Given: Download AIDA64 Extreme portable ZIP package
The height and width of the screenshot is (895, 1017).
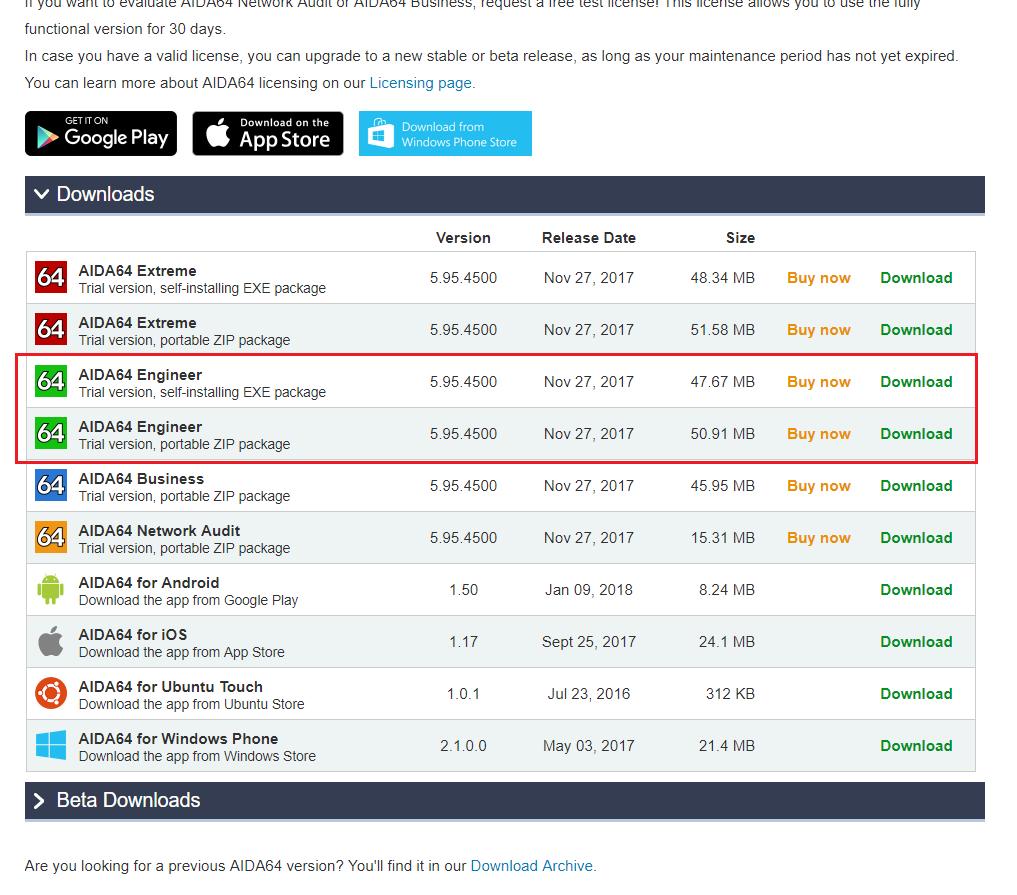Looking at the screenshot, I should click(915, 330).
